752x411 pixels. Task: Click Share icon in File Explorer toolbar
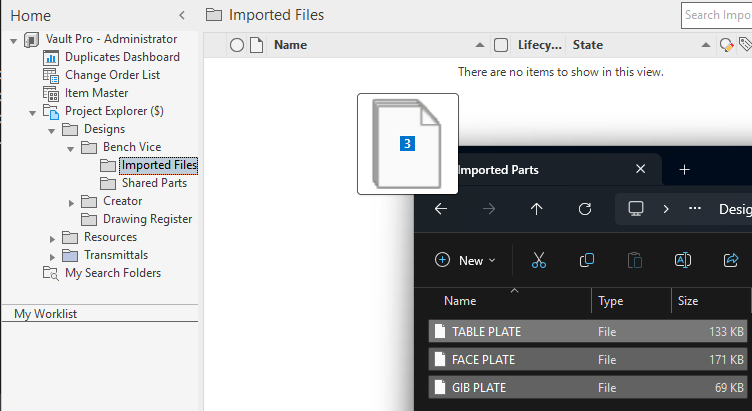(x=730, y=260)
